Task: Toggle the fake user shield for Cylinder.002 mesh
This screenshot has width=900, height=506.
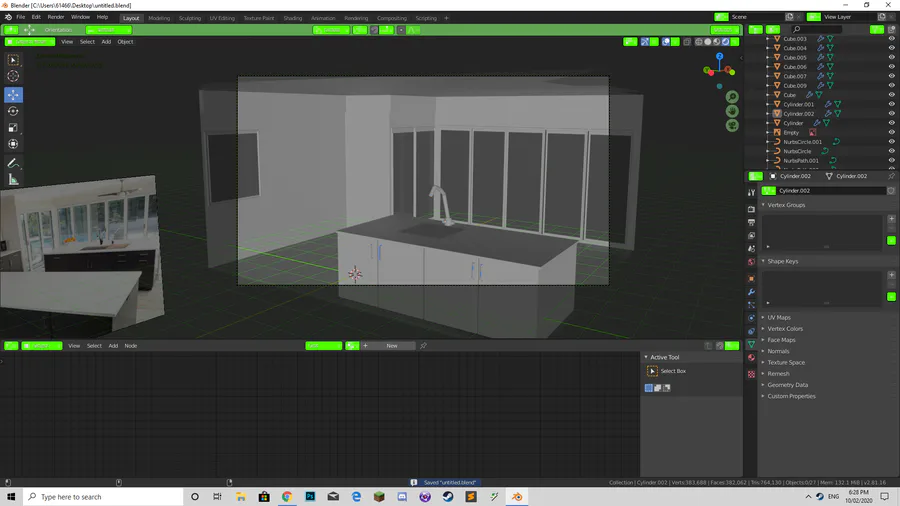Action: (891, 190)
